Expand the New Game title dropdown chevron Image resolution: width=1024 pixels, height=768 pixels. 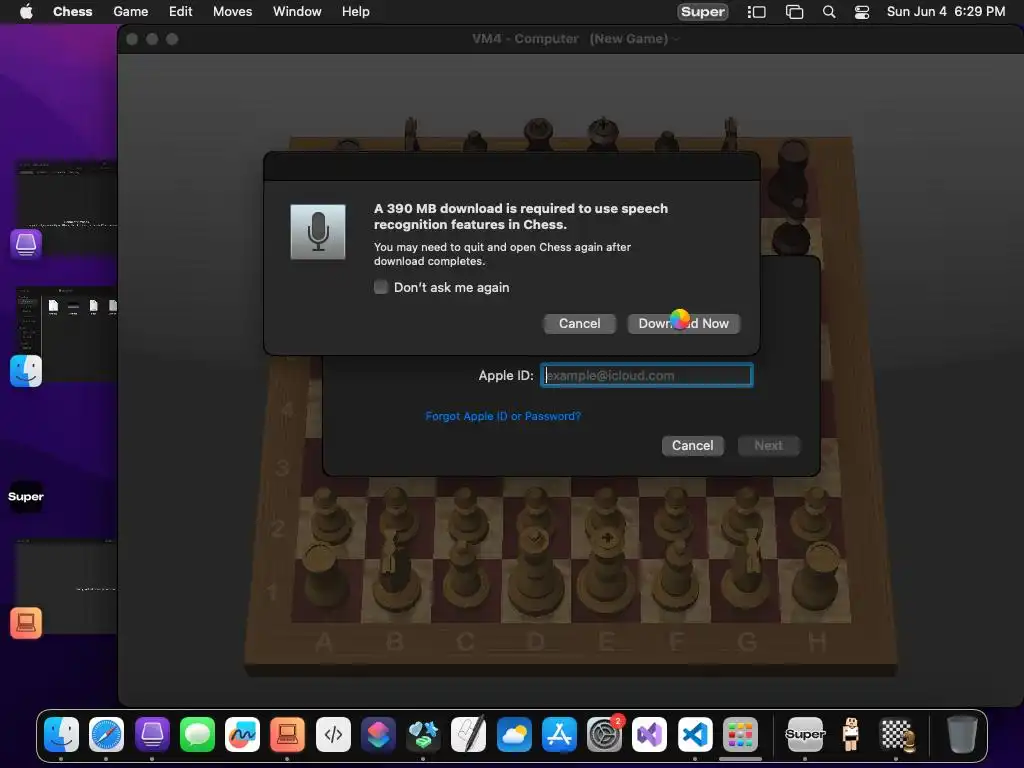point(676,39)
